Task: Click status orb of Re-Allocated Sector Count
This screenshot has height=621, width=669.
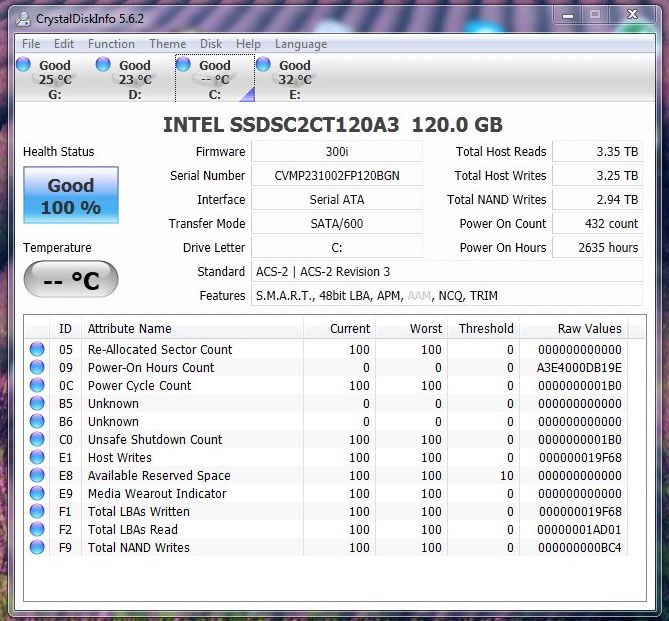Action: point(37,349)
